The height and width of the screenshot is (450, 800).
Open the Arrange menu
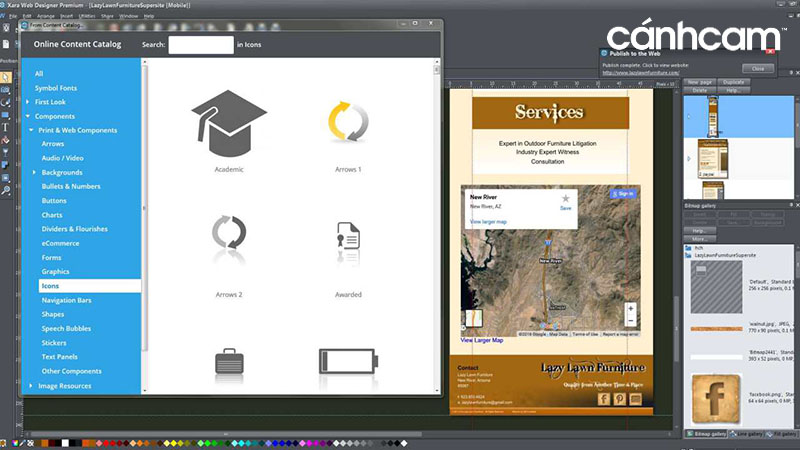pyautogui.click(x=45, y=16)
